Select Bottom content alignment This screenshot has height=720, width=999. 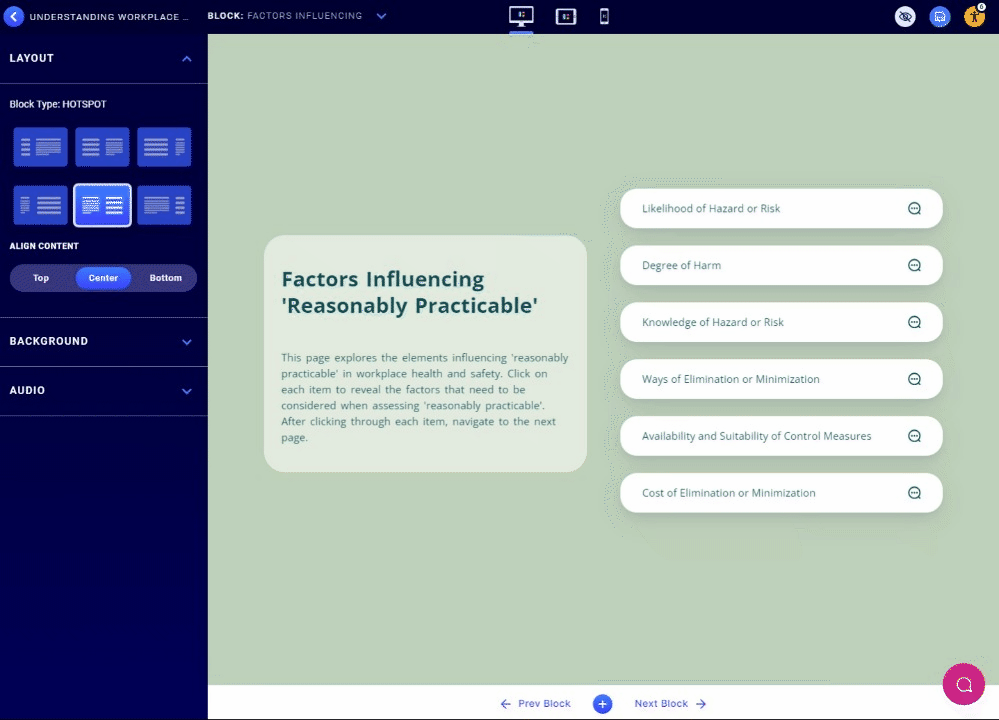click(165, 277)
